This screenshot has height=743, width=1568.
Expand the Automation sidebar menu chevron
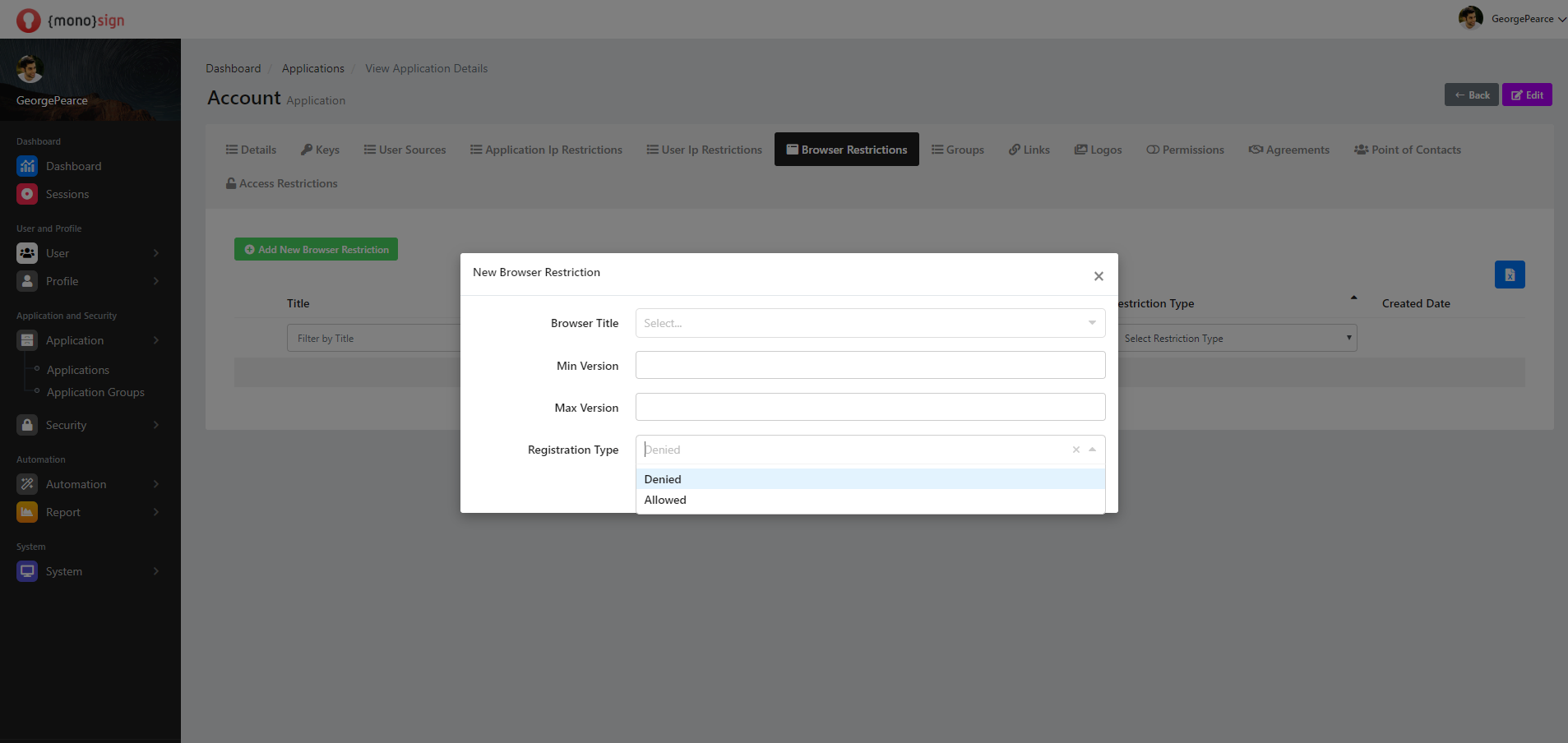[156, 484]
